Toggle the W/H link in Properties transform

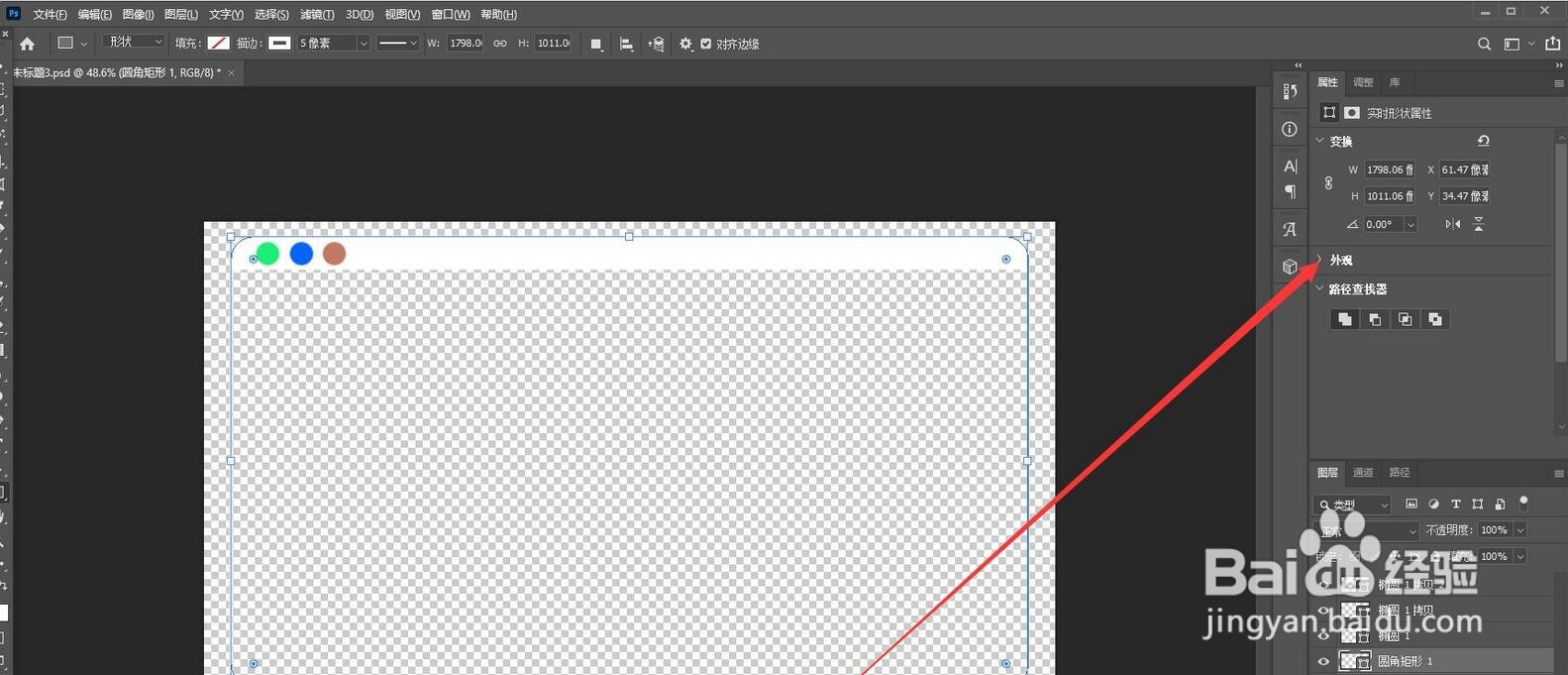point(1328,183)
